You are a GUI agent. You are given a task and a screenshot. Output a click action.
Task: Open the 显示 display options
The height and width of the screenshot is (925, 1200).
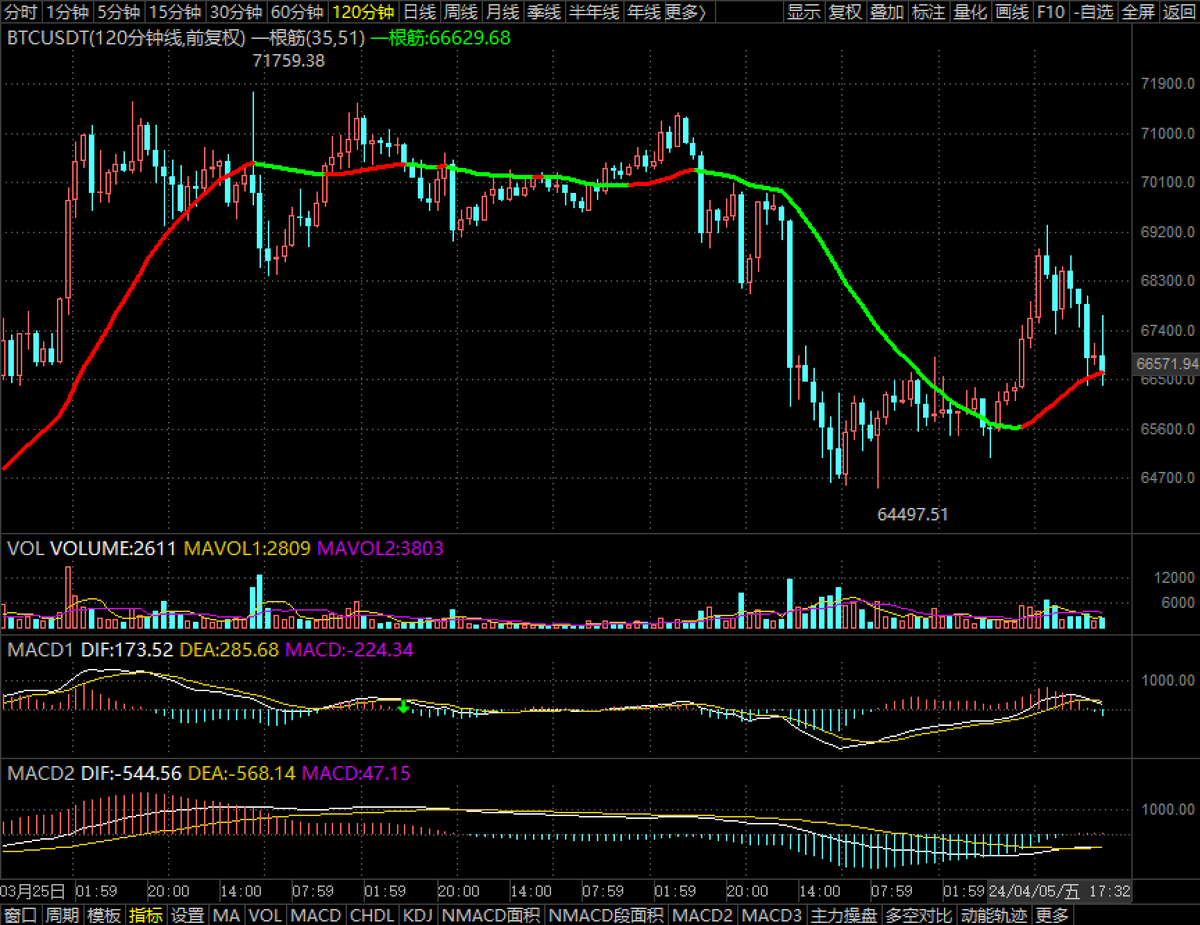coord(804,12)
